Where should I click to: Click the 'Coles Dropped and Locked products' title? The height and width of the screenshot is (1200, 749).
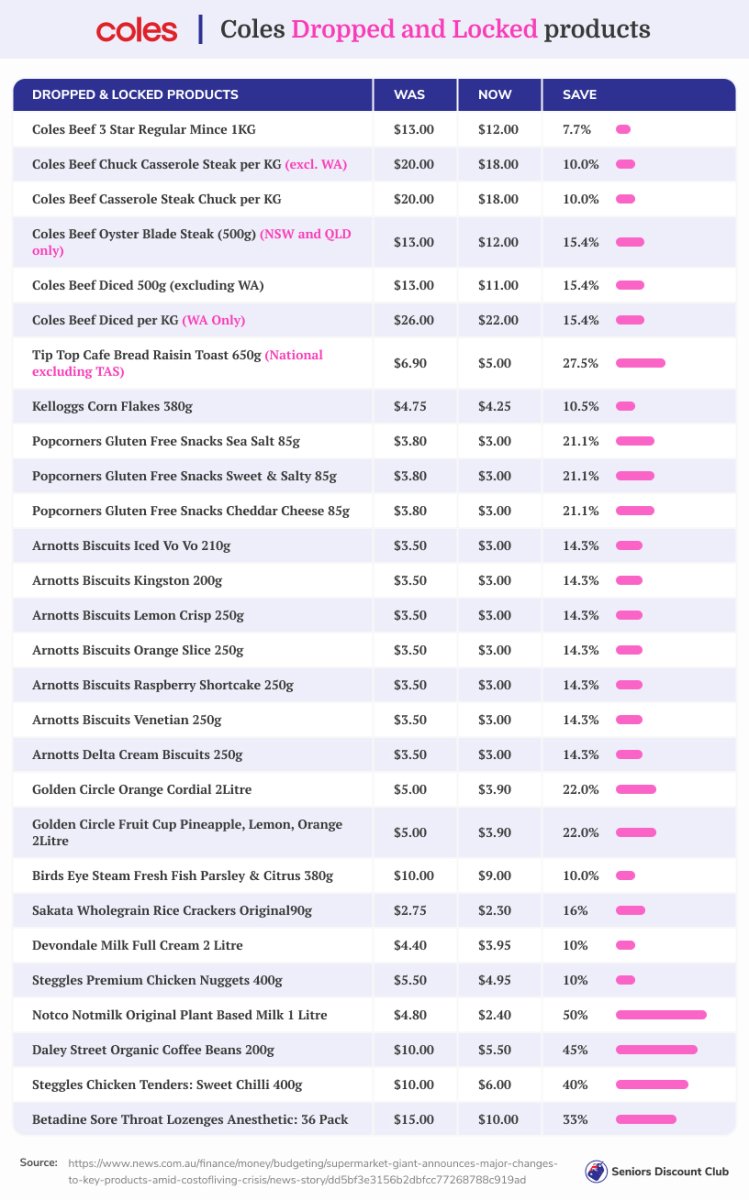click(435, 29)
